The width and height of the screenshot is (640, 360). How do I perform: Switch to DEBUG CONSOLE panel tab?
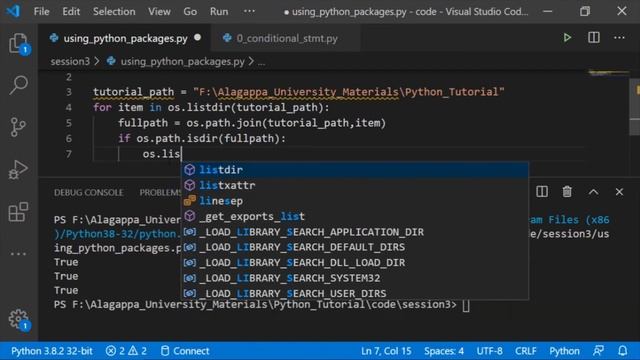[88, 192]
